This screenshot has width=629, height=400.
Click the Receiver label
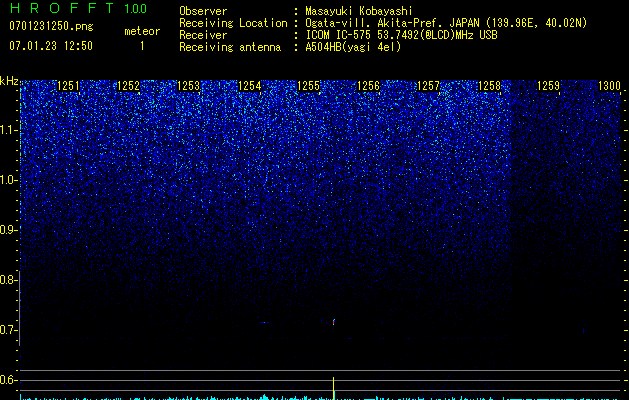click(203, 35)
